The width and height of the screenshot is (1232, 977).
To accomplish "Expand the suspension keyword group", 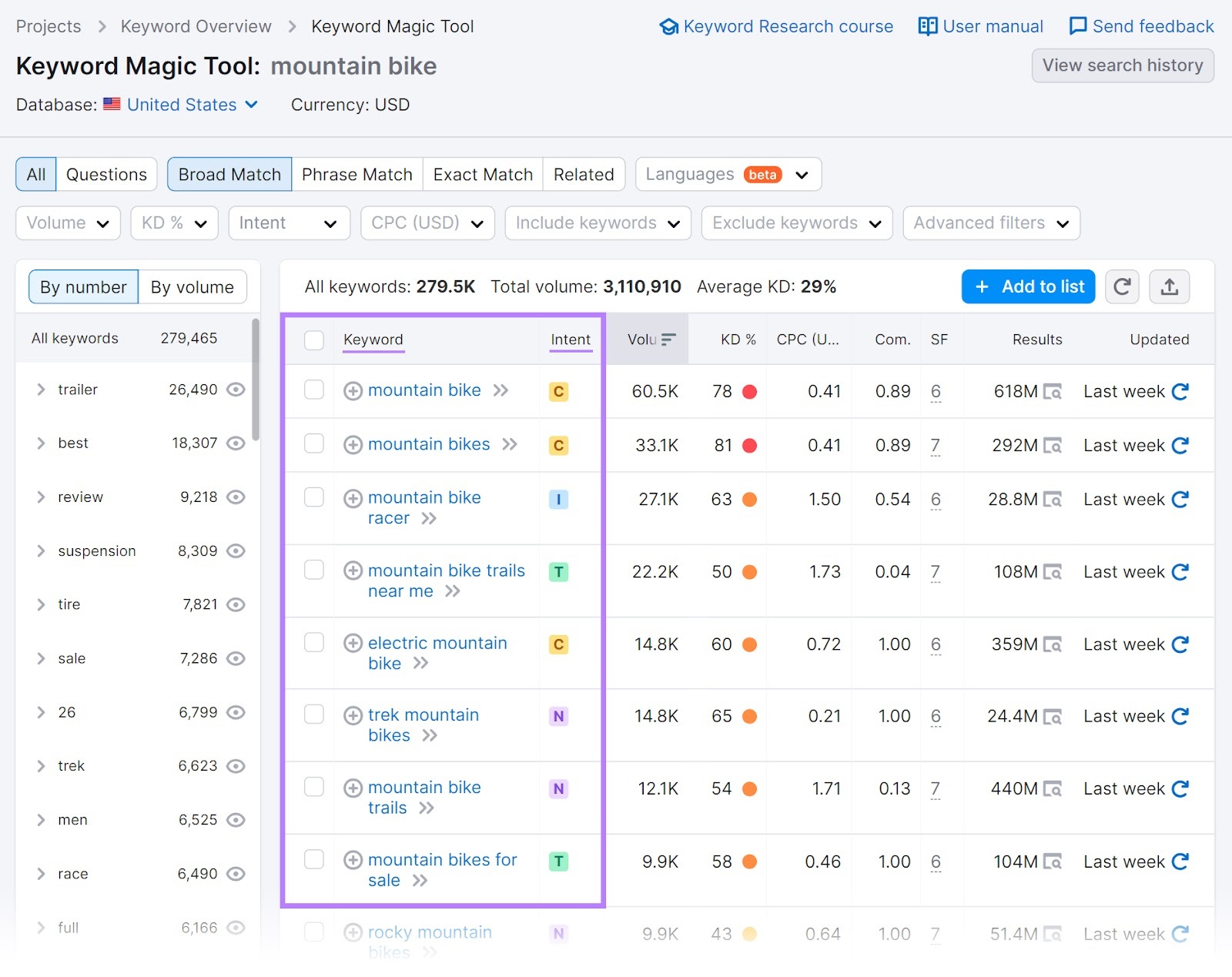I will 41,551.
